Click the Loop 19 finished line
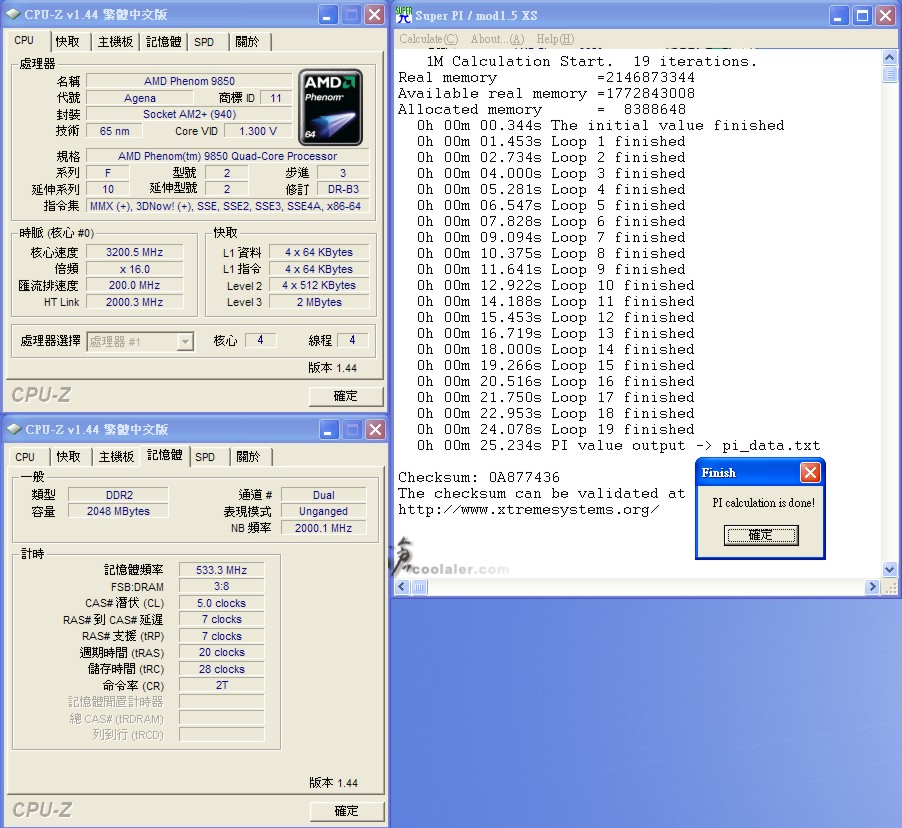The height and width of the screenshot is (828, 902). (x=556, y=429)
